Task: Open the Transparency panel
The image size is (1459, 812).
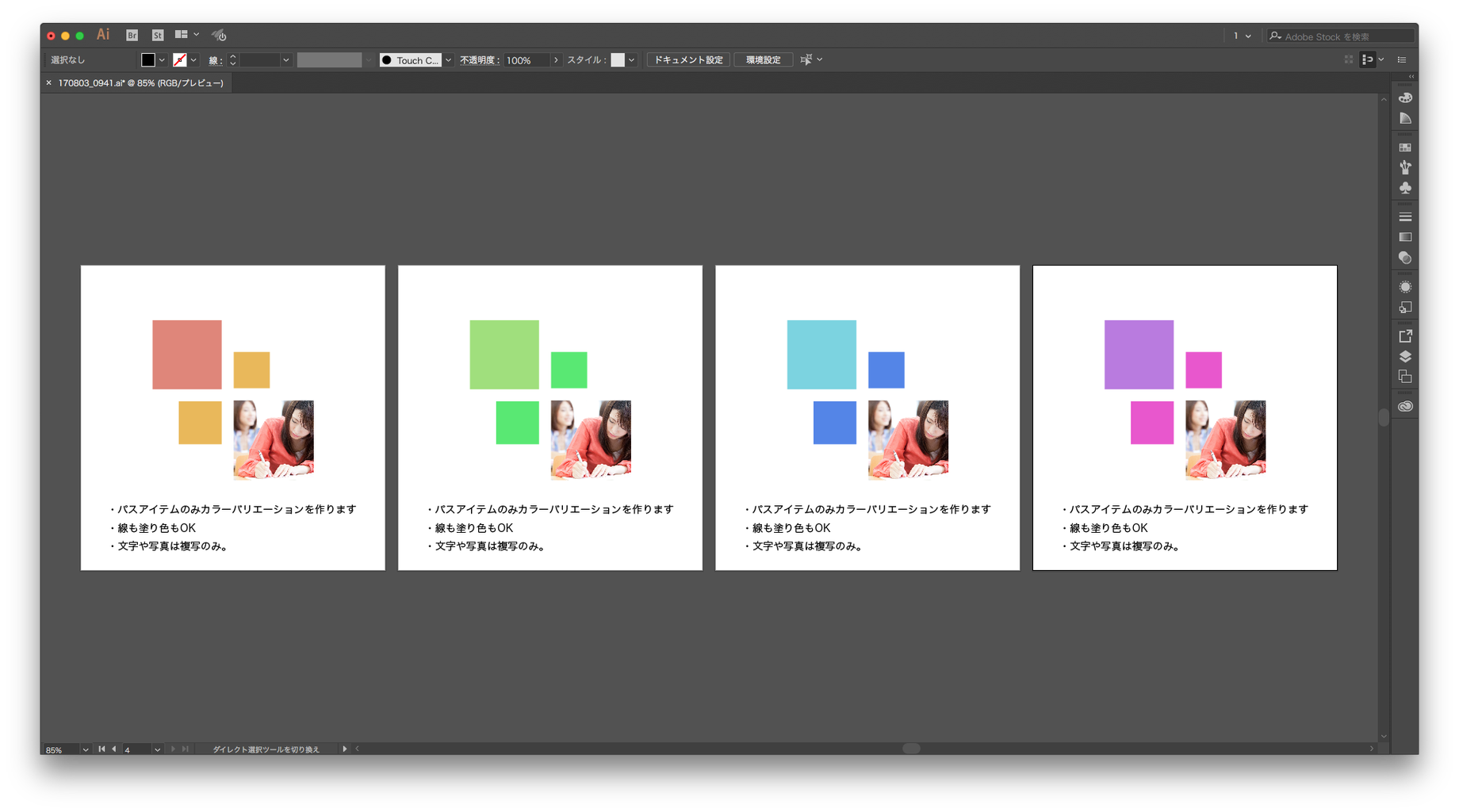Action: (x=1404, y=258)
